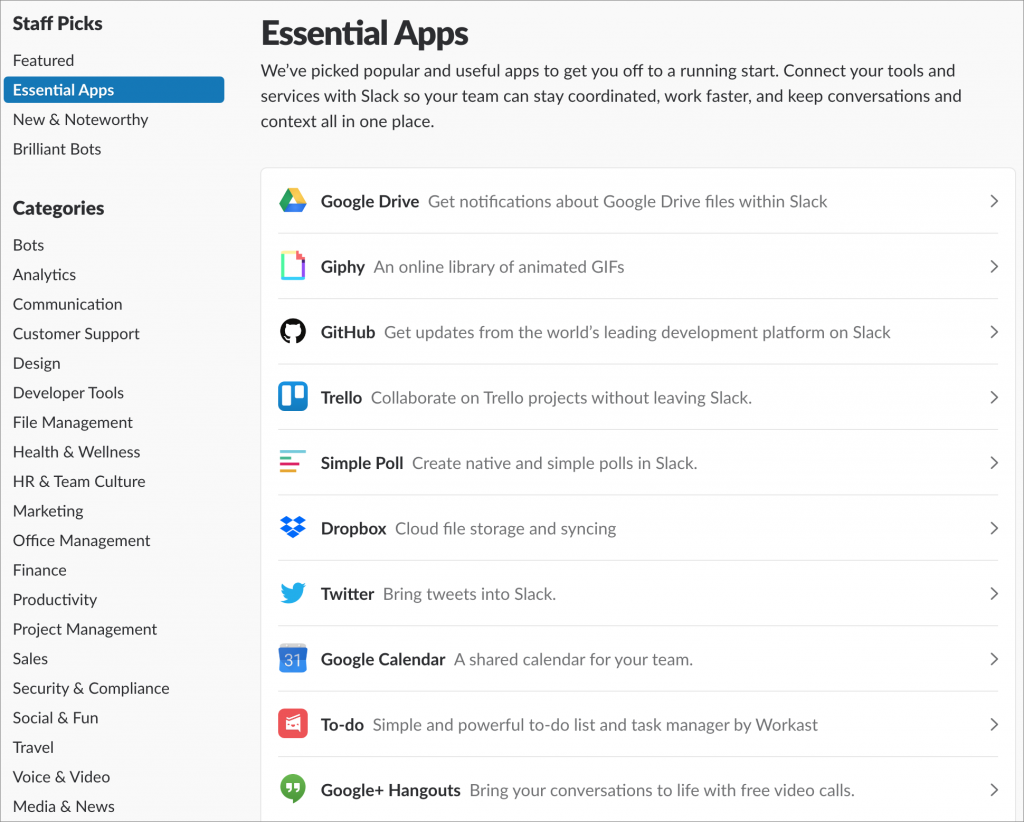Browse the Bots category
Screen dimensions: 1024x822
pos(28,245)
